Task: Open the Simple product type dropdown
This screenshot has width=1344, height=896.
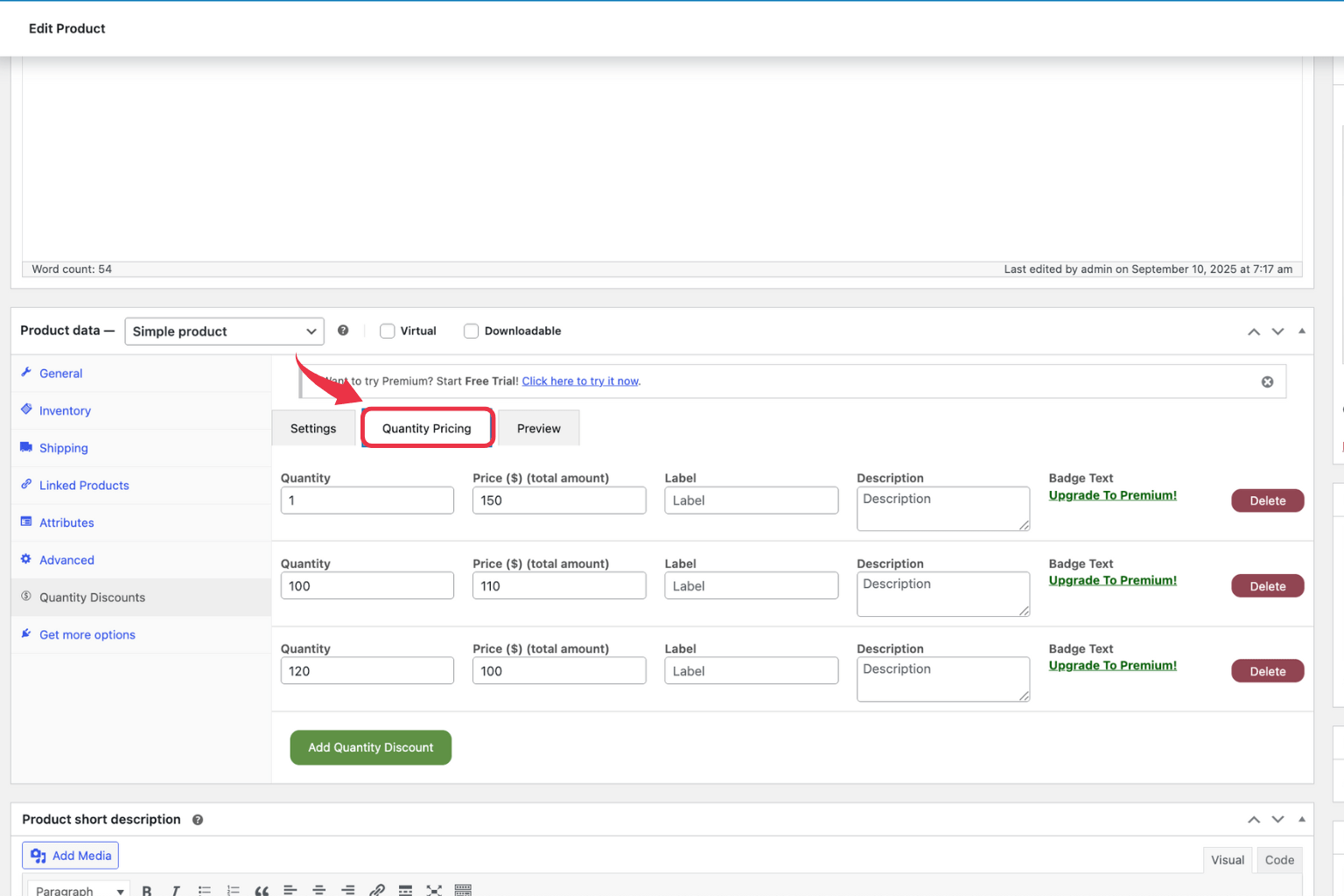Action: tap(224, 332)
